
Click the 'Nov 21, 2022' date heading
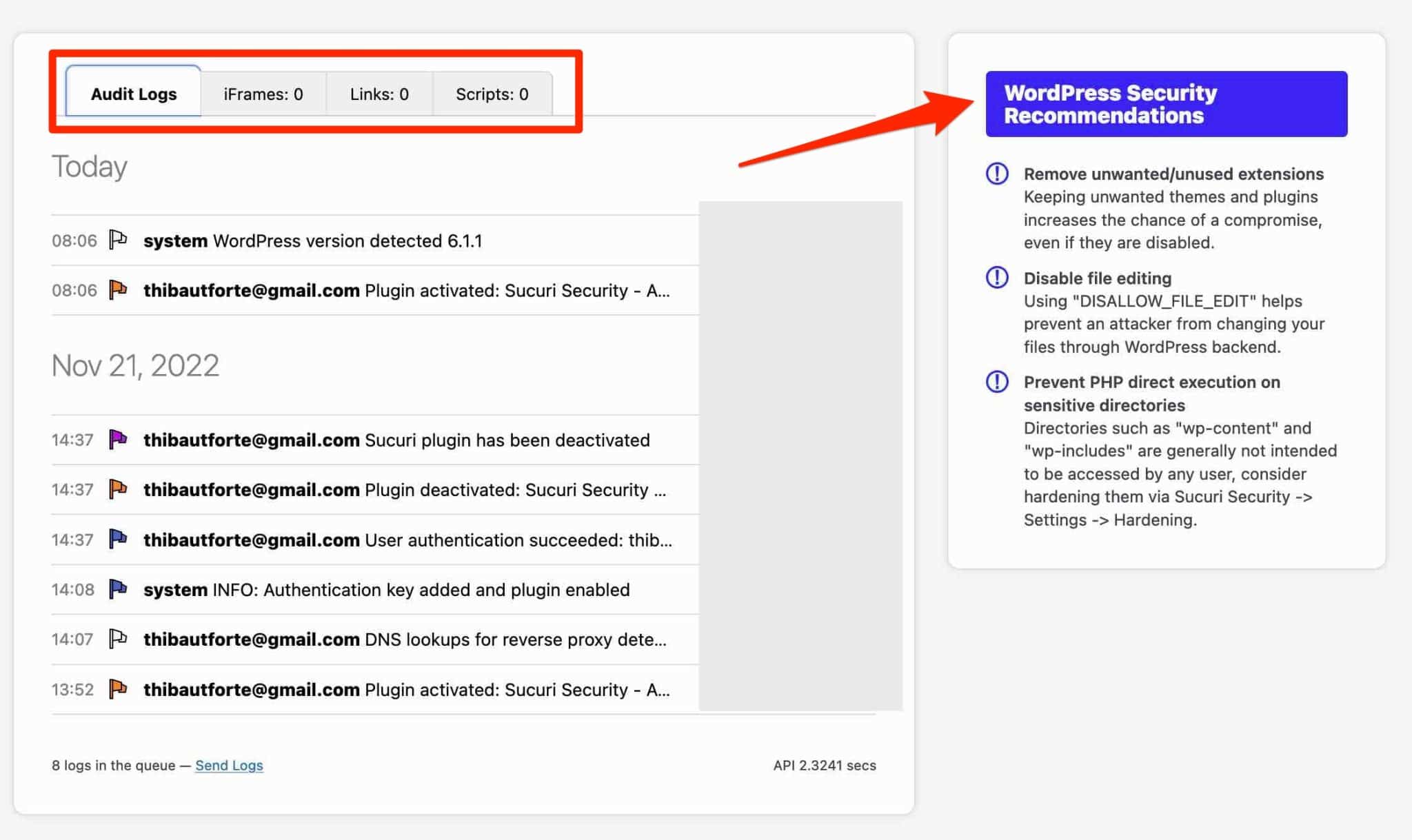135,365
